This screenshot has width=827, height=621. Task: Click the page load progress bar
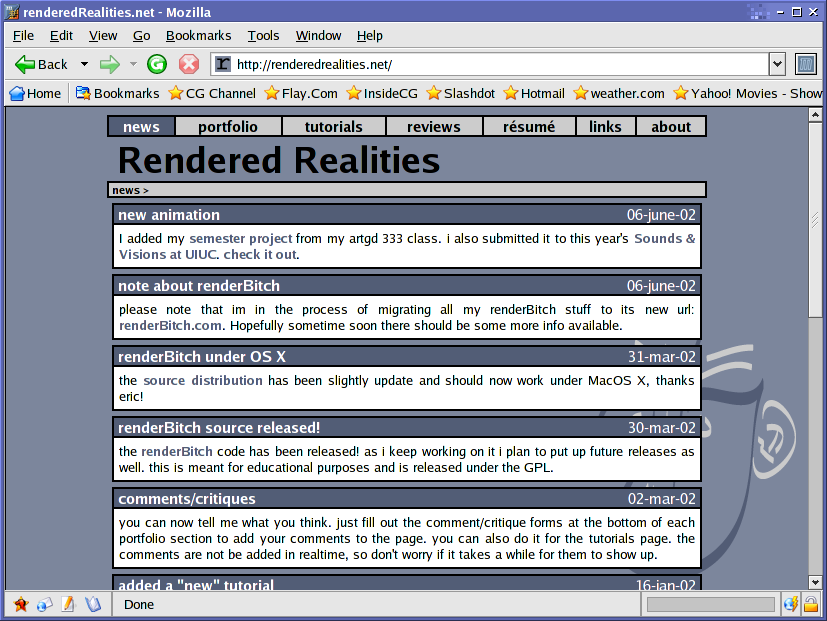tap(710, 604)
